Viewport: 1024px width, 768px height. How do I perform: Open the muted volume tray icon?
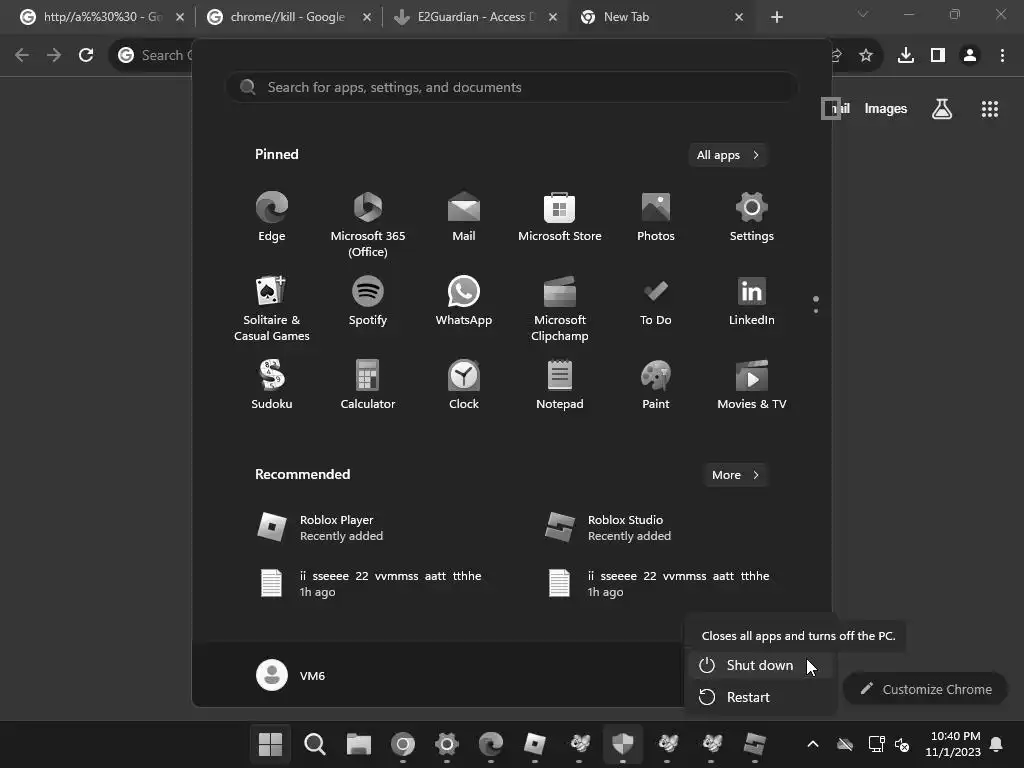click(902, 744)
